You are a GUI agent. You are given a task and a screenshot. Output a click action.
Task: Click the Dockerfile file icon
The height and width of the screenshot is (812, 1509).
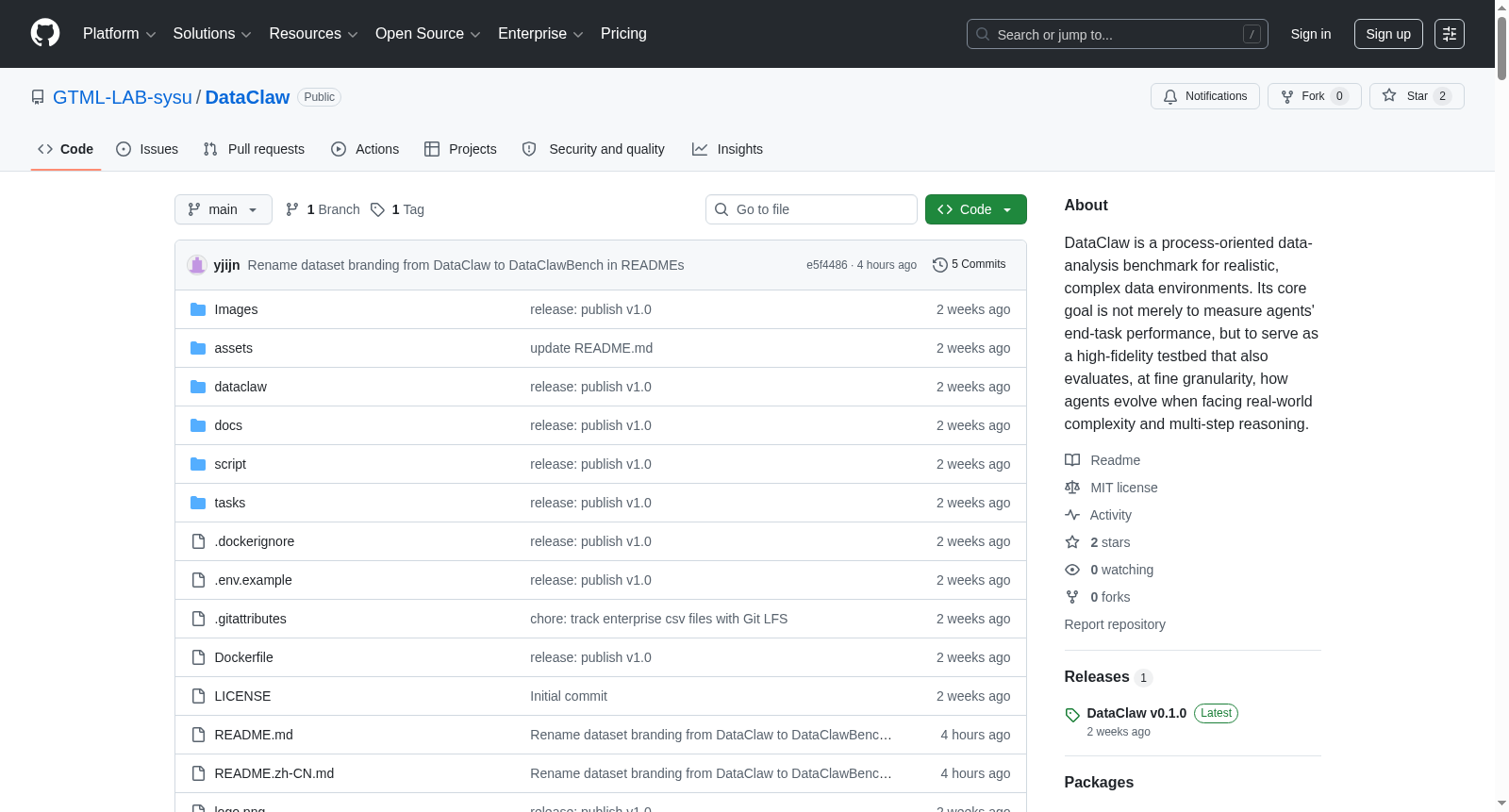[198, 657]
